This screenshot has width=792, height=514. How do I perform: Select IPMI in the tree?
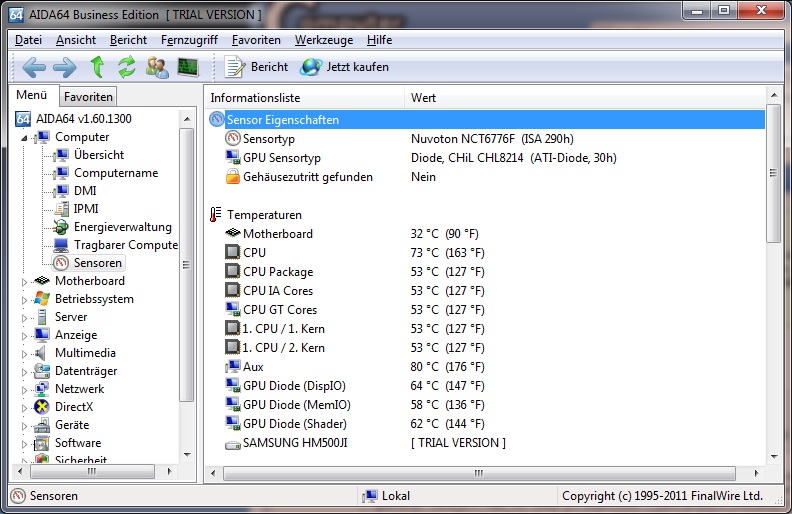point(86,209)
